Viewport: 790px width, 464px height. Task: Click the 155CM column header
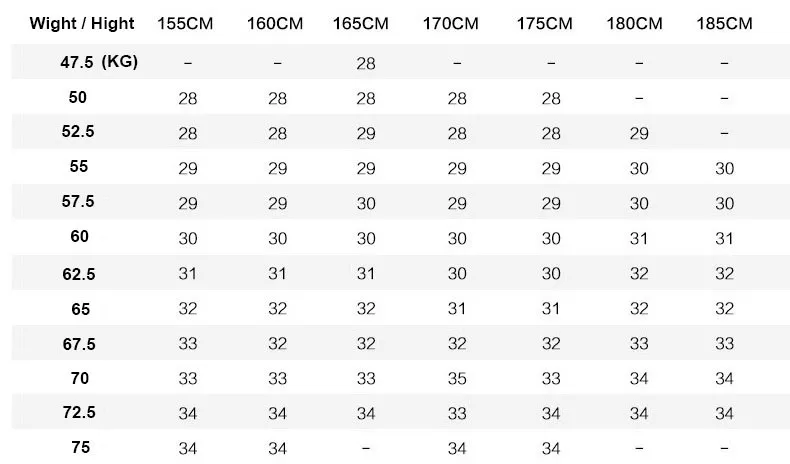[185, 24]
